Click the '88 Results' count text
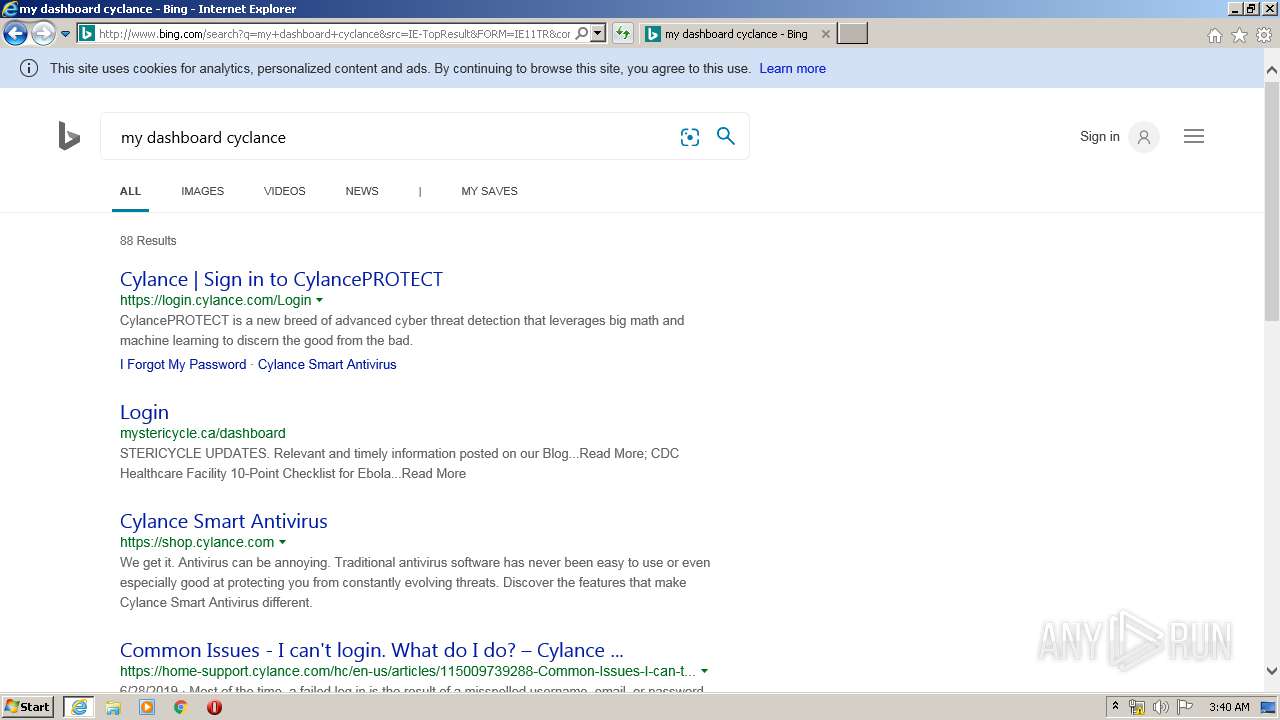 pos(148,240)
